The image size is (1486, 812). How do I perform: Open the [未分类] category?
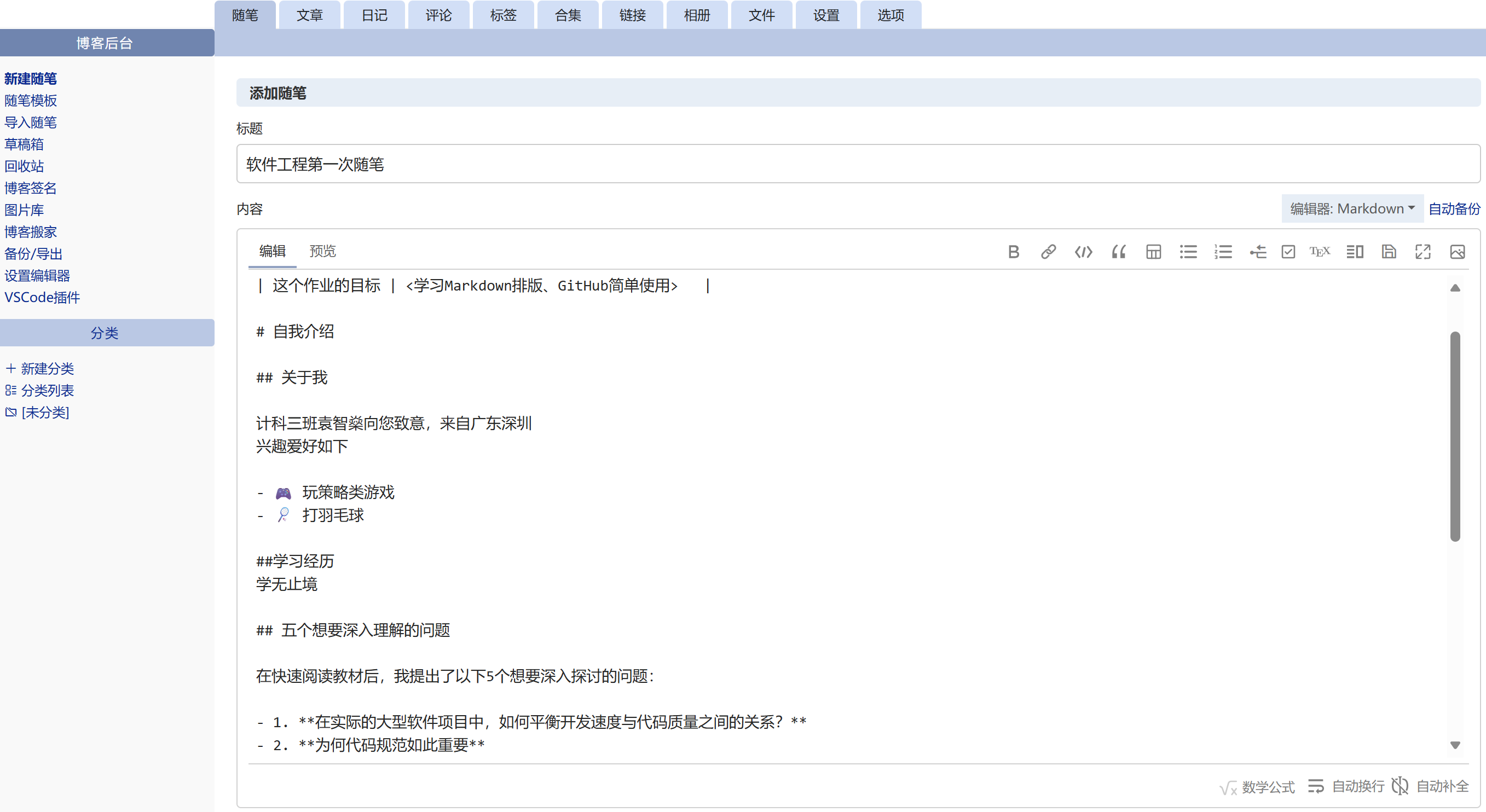tap(45, 413)
